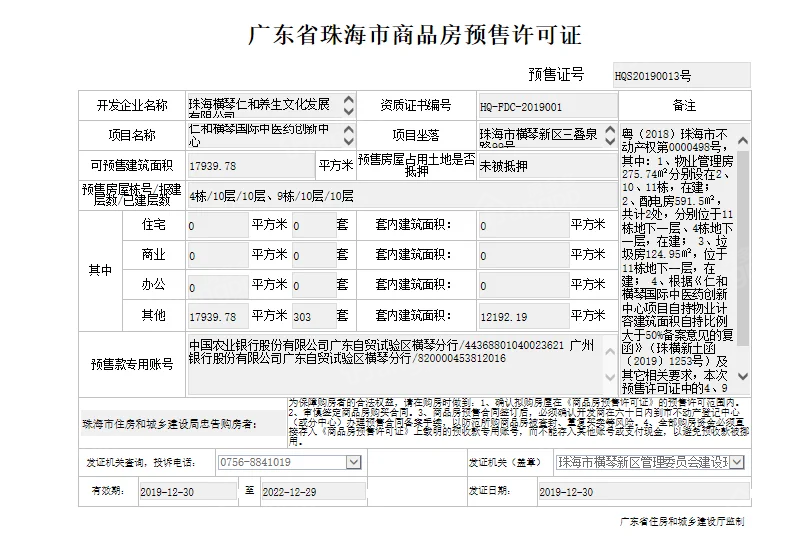Click the 发证机关查询, 投诉电话 label
The image size is (808, 538).
click(140, 463)
